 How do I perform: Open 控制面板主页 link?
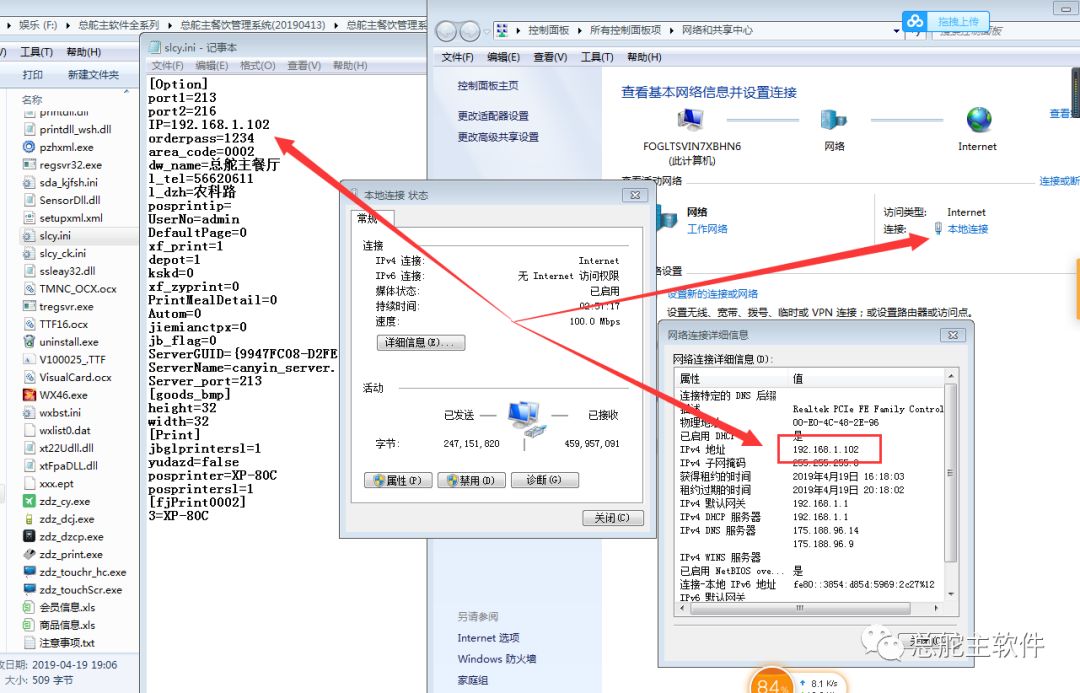(488, 85)
